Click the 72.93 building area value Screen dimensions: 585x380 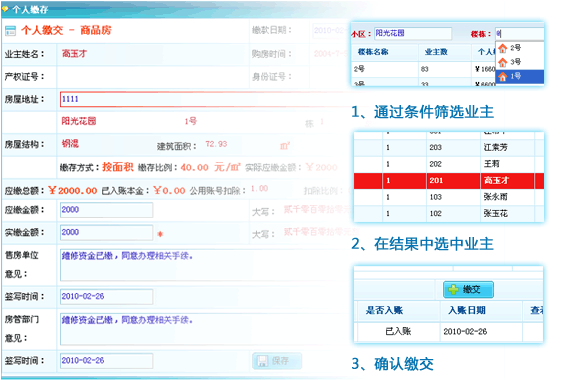point(216,144)
